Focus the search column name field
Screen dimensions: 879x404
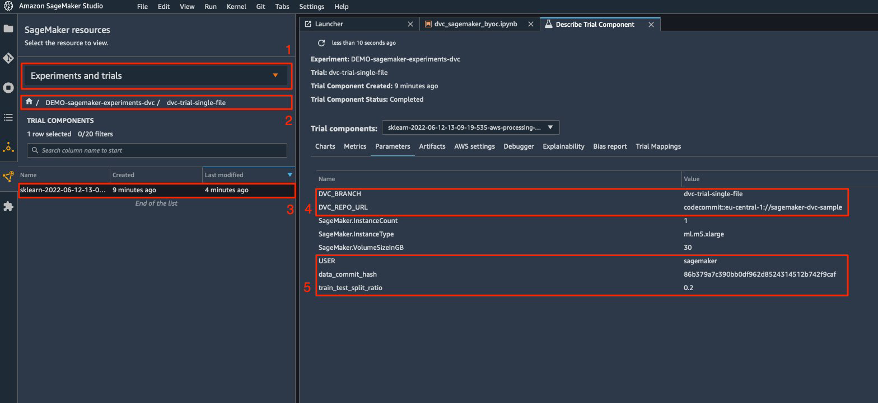tap(157, 150)
